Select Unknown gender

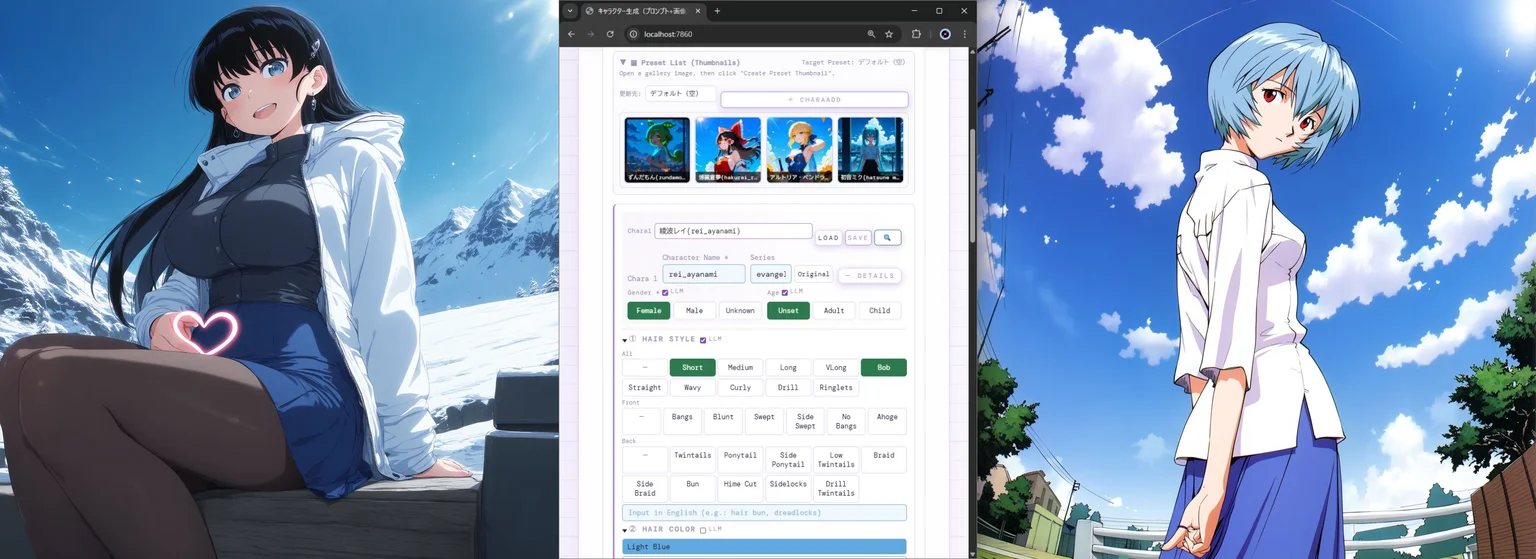coord(740,311)
